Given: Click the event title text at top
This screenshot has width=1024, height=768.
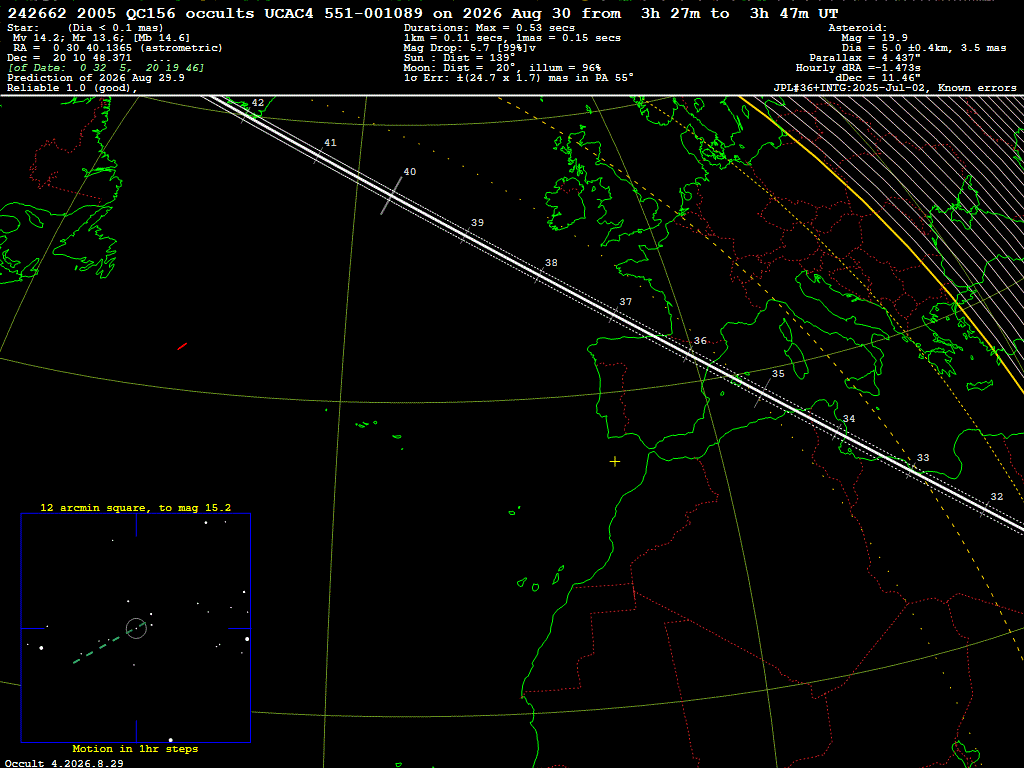Looking at the screenshot, I should click(423, 13).
